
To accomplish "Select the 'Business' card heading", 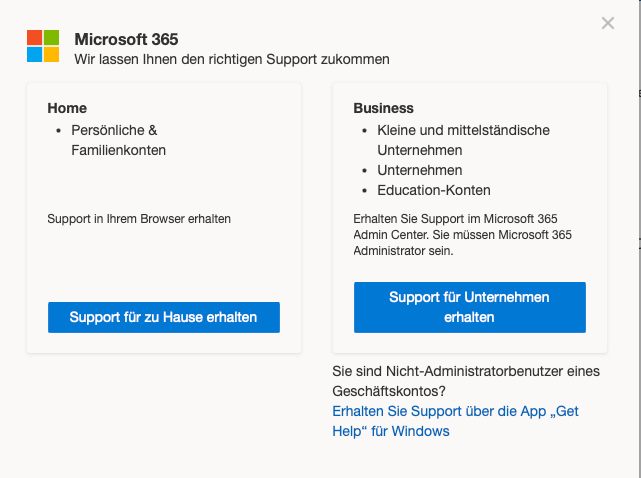I will point(383,108).
